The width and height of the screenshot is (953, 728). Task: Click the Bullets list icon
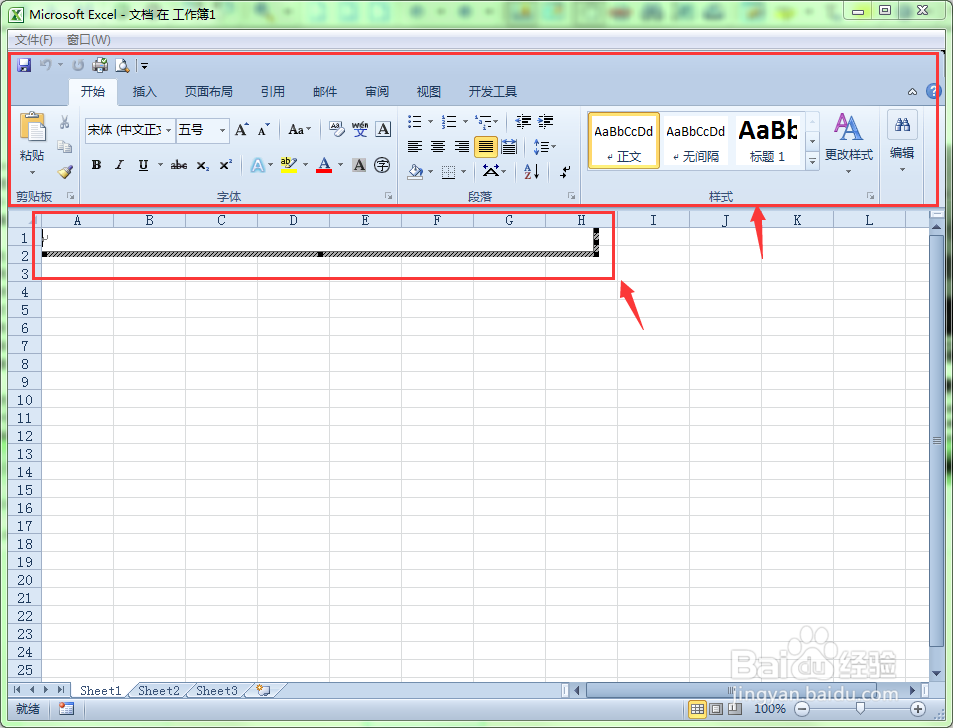(x=415, y=122)
